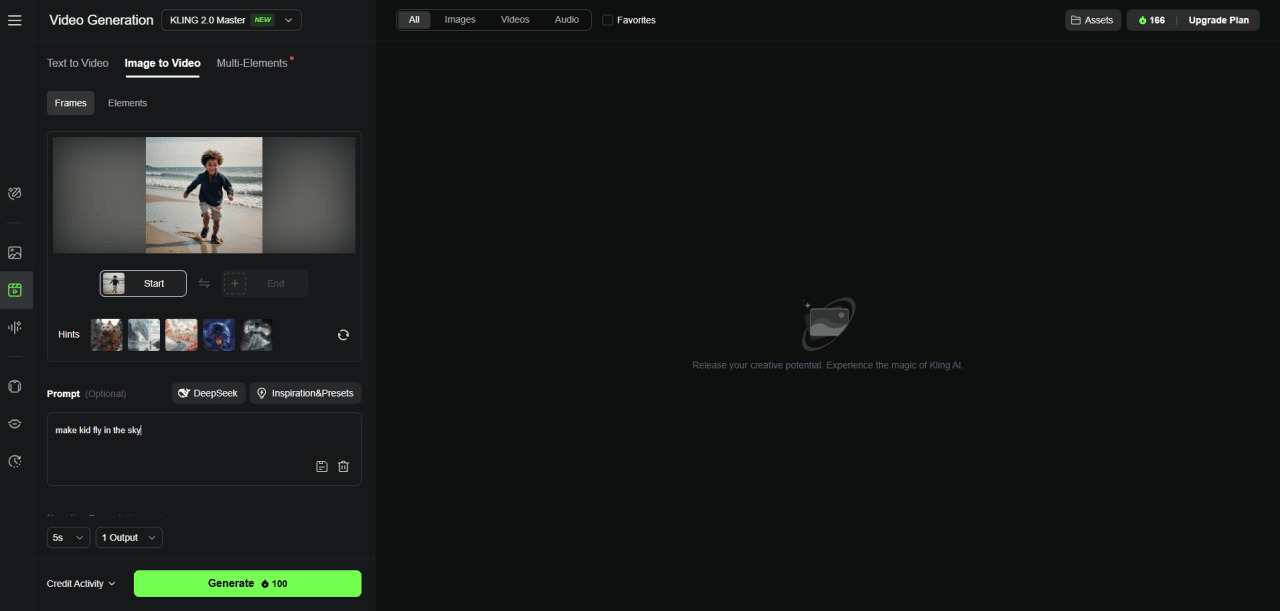The image size is (1280, 611).
Task: Click the green Generate button
Action: tap(248, 584)
